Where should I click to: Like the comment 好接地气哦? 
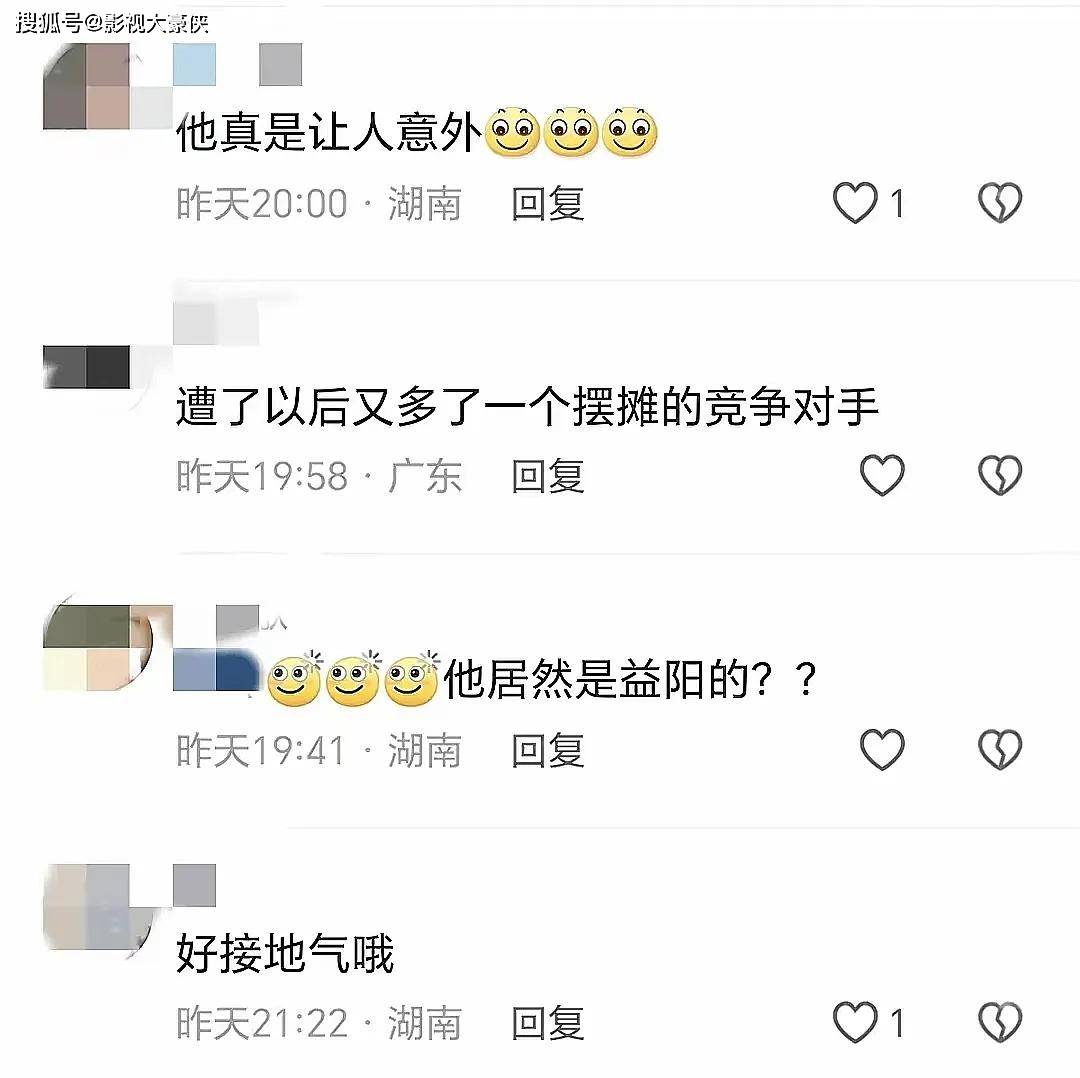pos(855,1022)
